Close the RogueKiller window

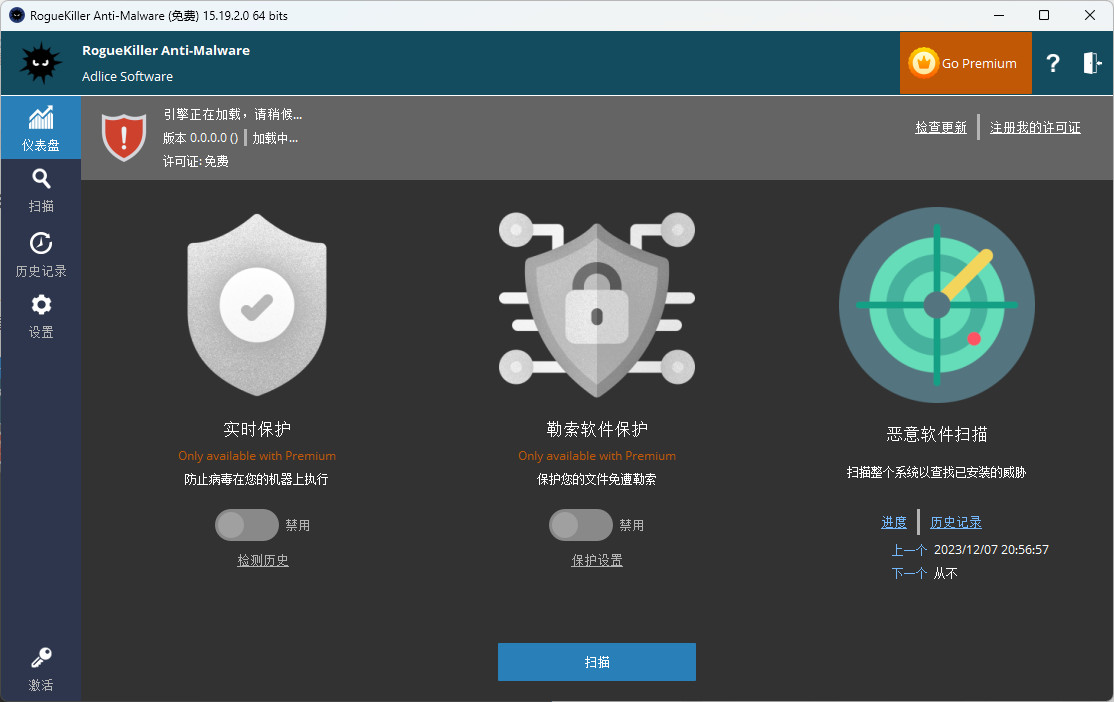pyautogui.click(x=1090, y=15)
